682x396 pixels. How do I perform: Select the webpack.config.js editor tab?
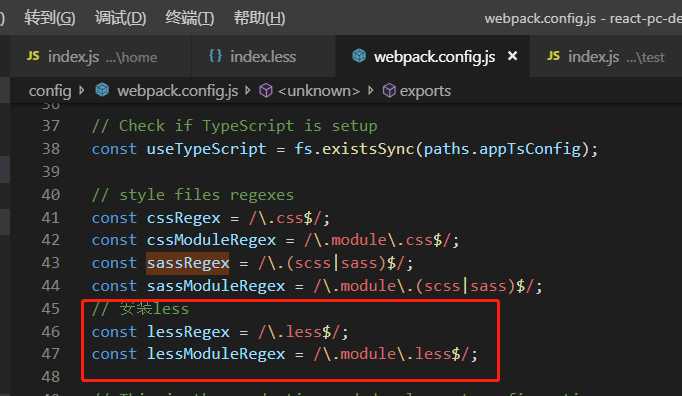[433, 57]
